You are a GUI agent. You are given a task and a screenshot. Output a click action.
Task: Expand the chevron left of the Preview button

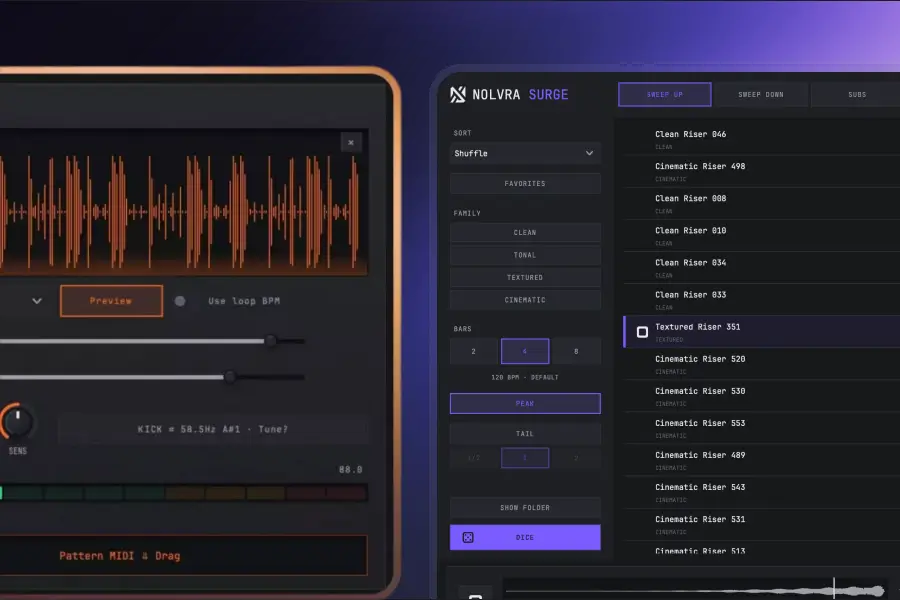(x=37, y=301)
